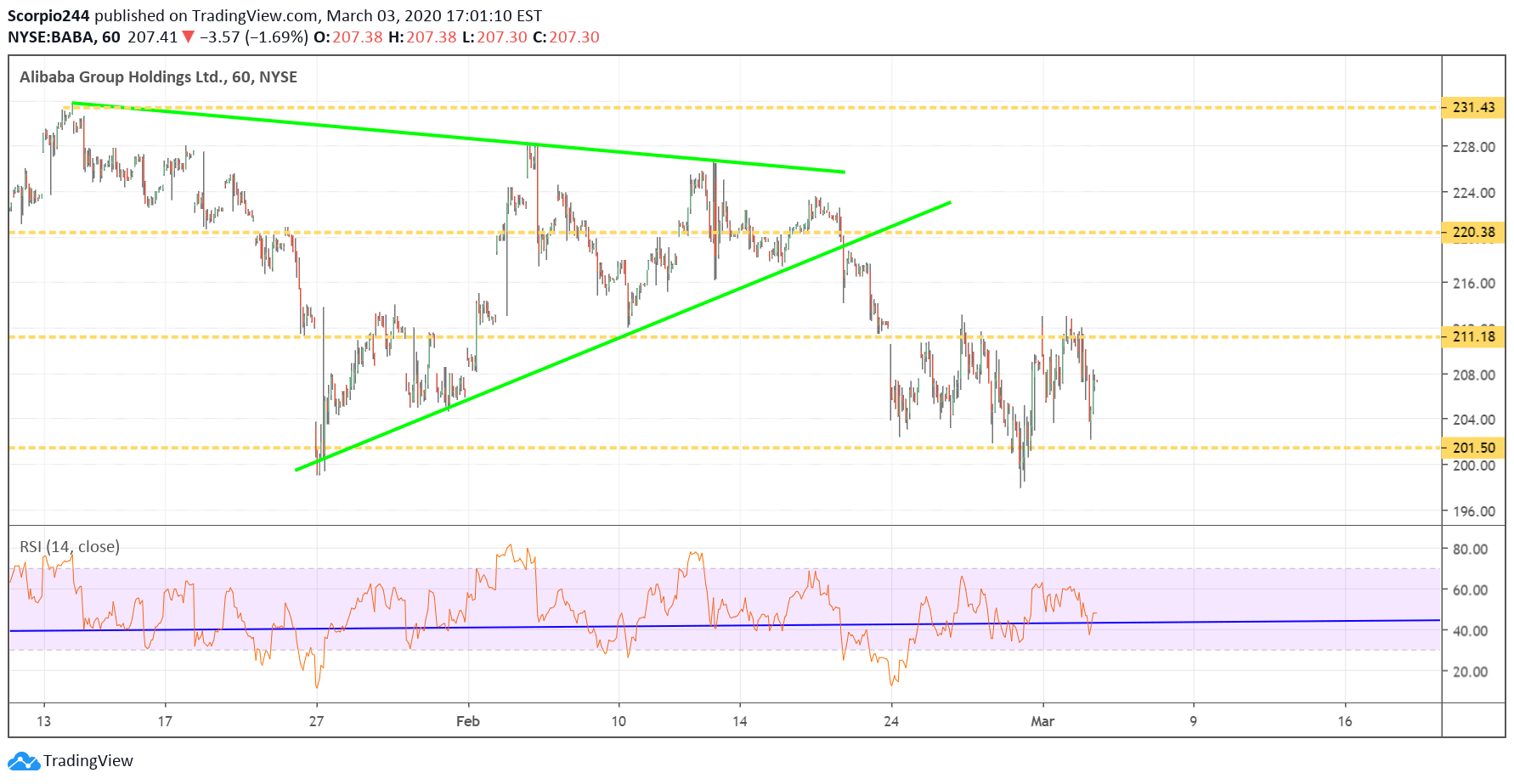Image resolution: width=1514 pixels, height=784 pixels.
Task: Click the RSI 40.00 axis value
Action: coord(1470,631)
